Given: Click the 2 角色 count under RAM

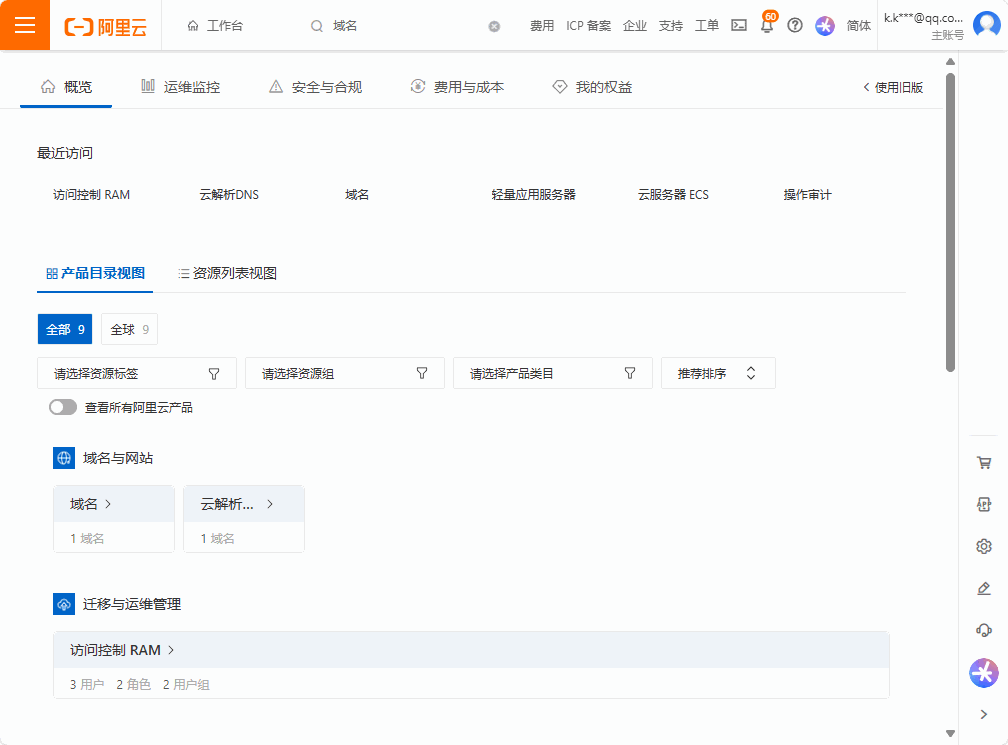Looking at the screenshot, I should 133,685.
